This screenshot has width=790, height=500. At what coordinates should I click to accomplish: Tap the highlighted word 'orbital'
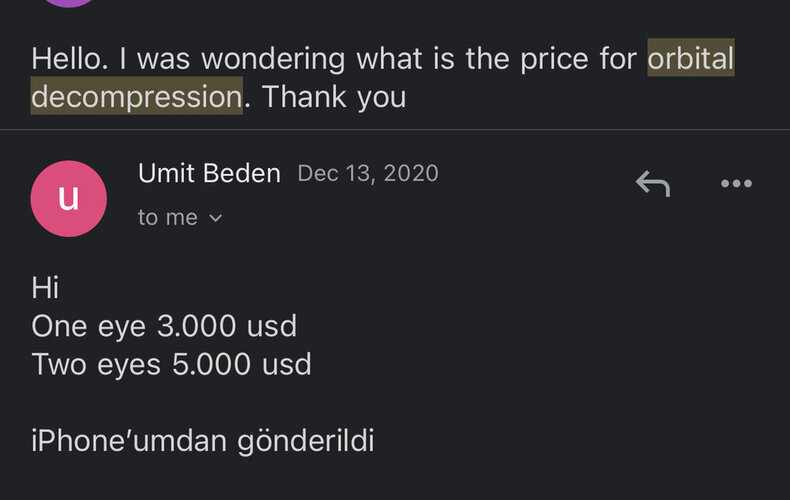tap(691, 57)
